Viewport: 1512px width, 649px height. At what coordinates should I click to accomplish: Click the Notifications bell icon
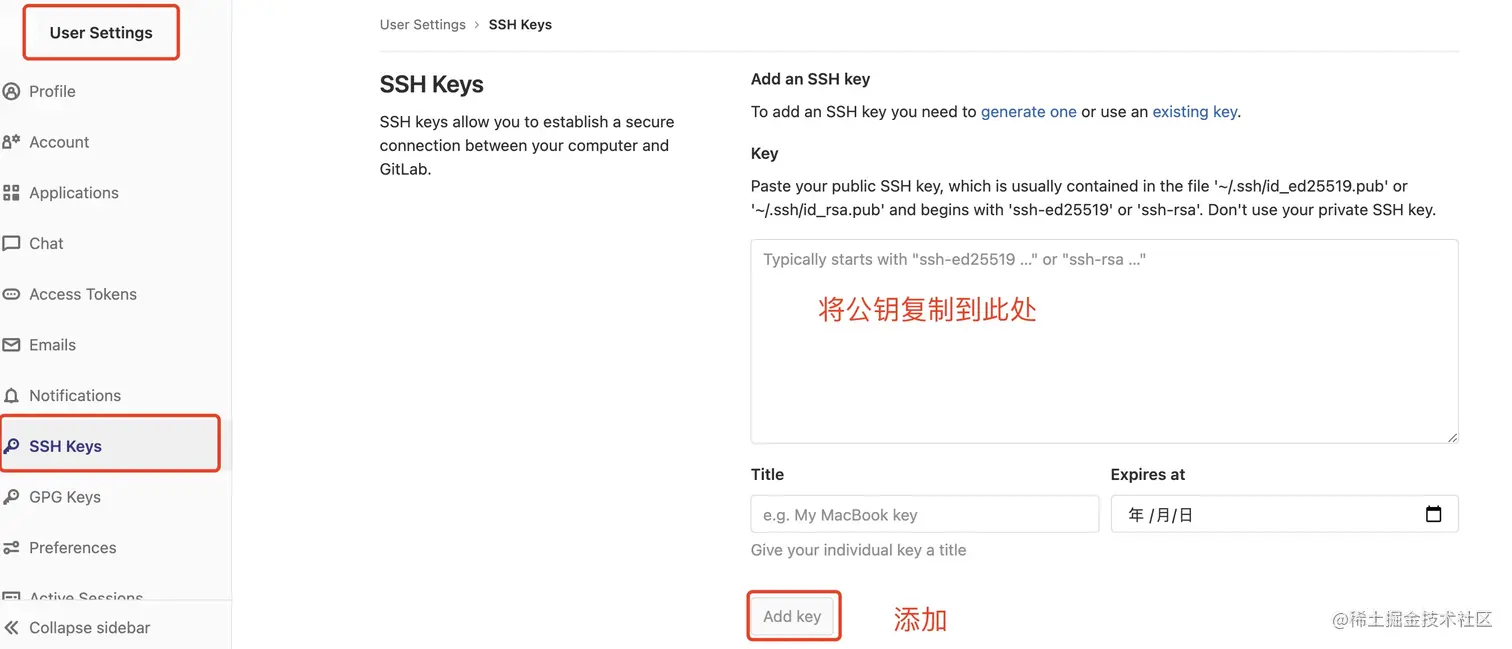(12, 396)
